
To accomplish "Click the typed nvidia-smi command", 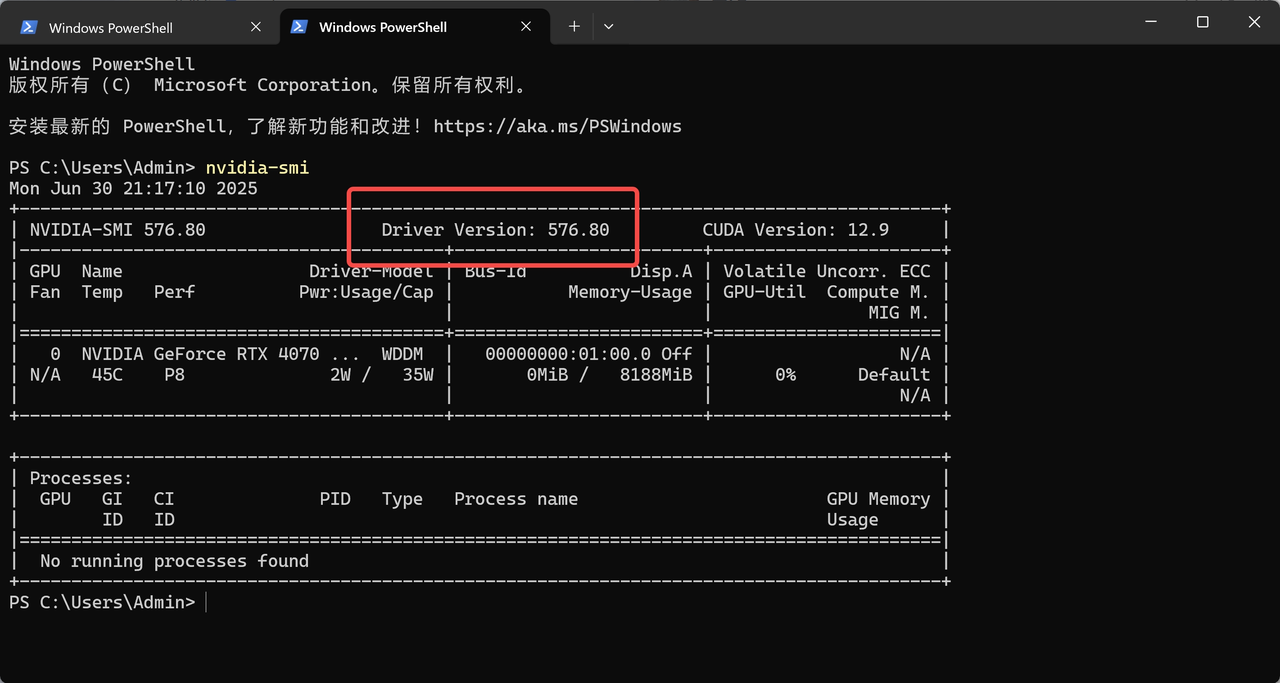I will click(257, 168).
